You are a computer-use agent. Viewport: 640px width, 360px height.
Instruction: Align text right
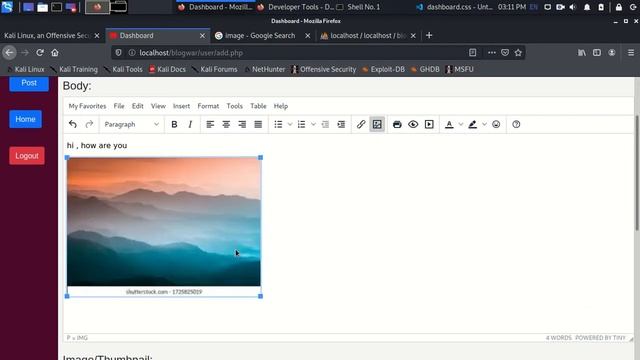point(242,124)
